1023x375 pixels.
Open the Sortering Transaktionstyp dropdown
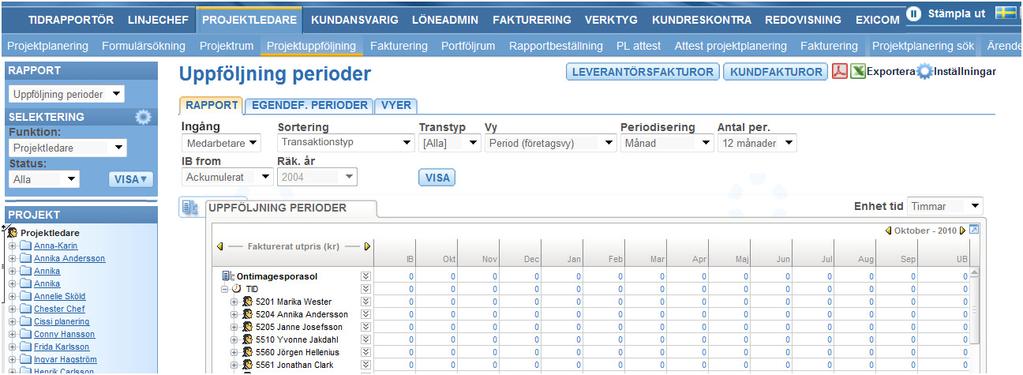[x=346, y=142]
